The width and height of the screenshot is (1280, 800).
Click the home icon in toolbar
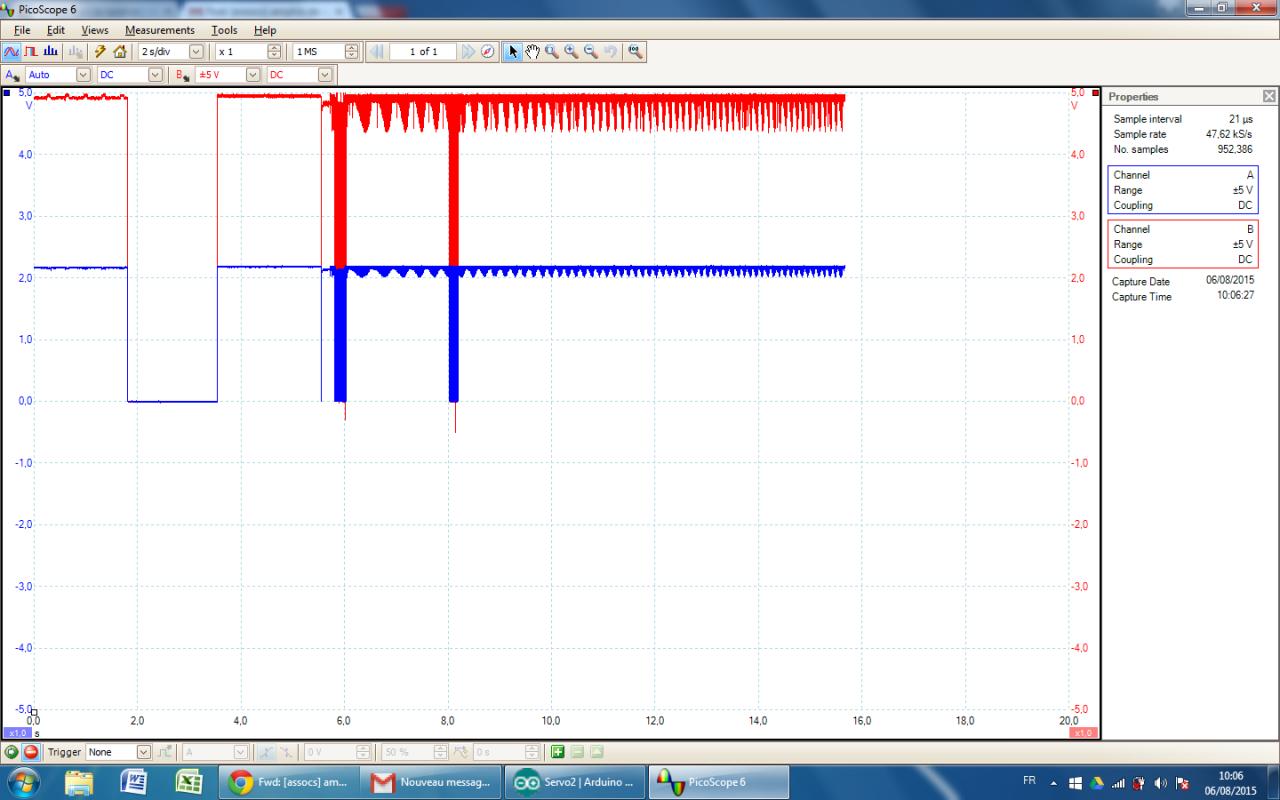click(120, 51)
